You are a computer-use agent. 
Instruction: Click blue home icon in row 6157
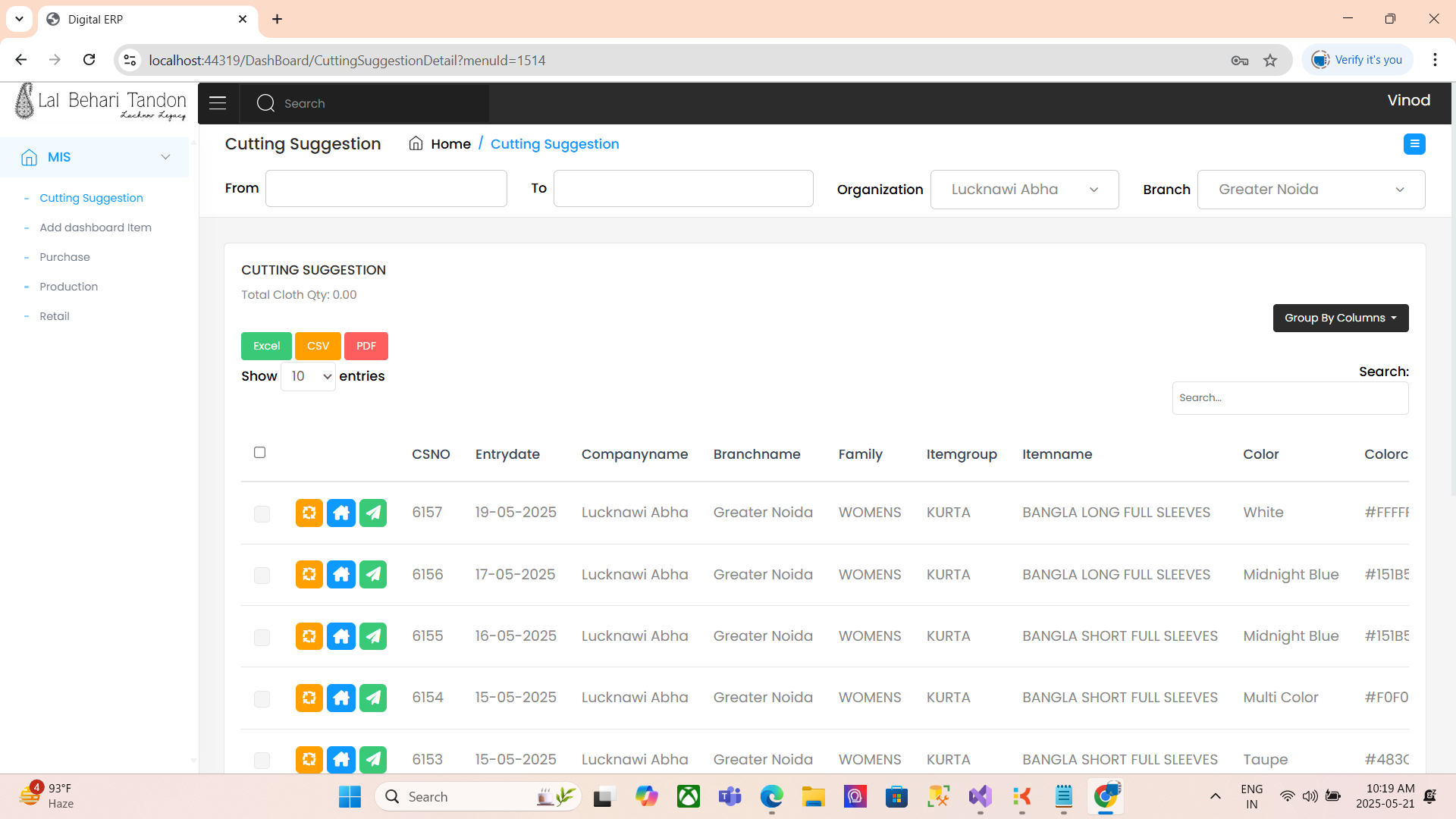(x=341, y=513)
